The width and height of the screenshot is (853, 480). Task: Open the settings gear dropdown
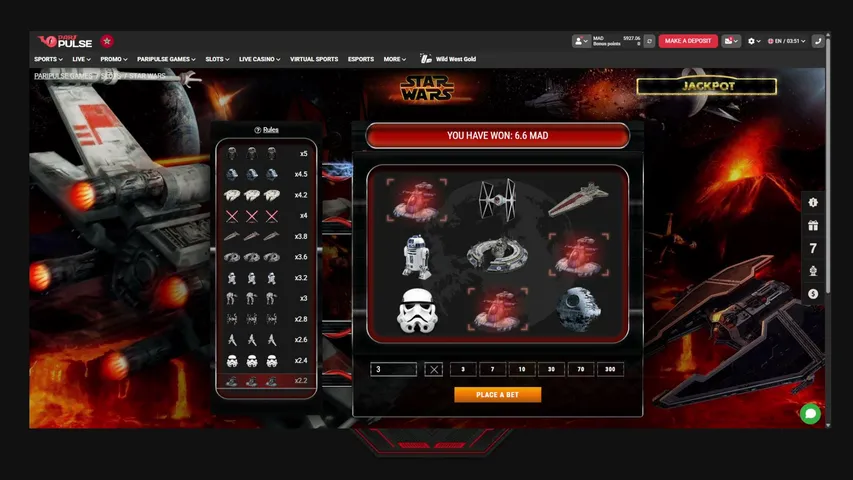coord(753,41)
